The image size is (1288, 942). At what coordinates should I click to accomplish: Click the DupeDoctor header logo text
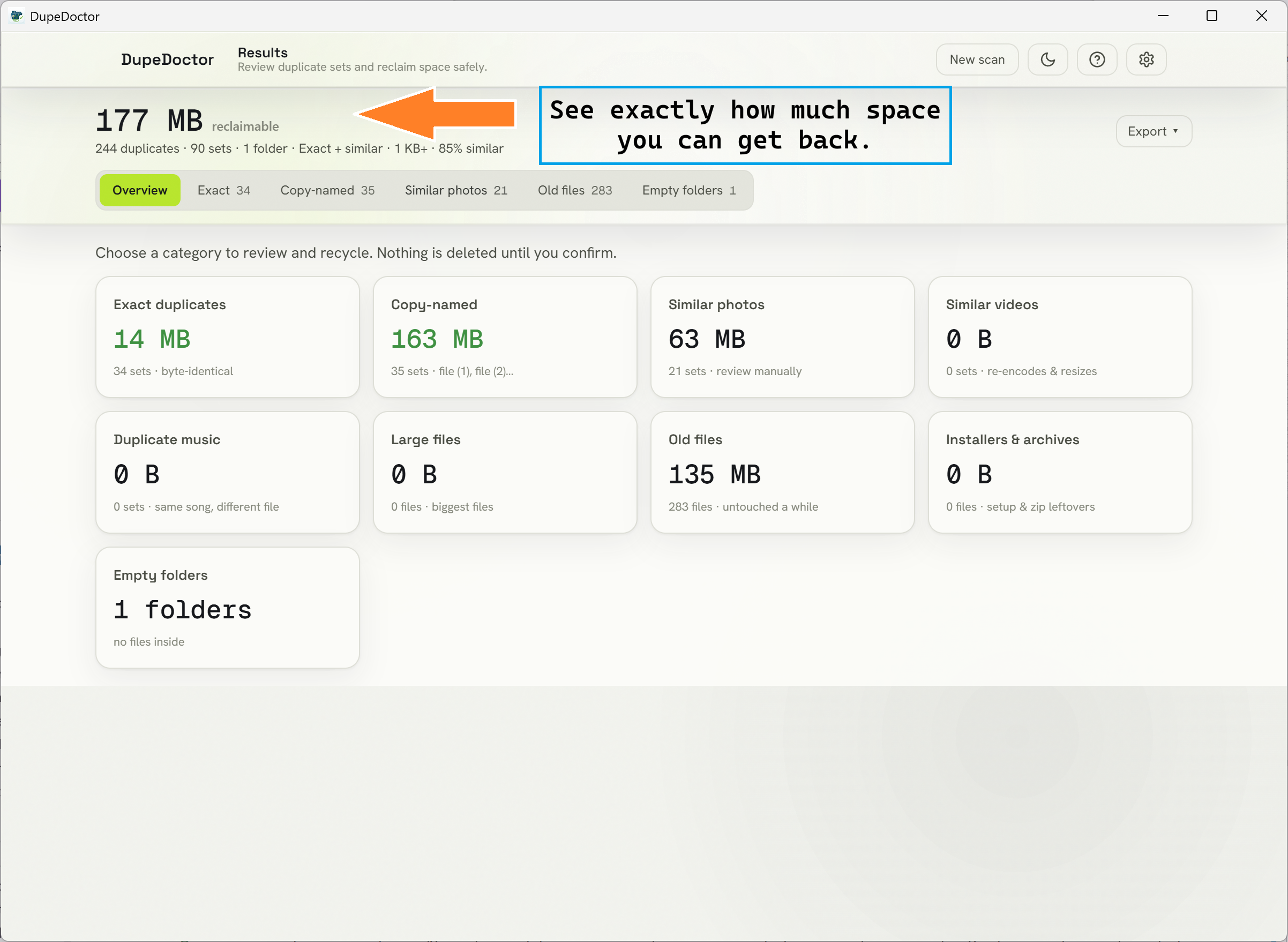pyautogui.click(x=167, y=59)
